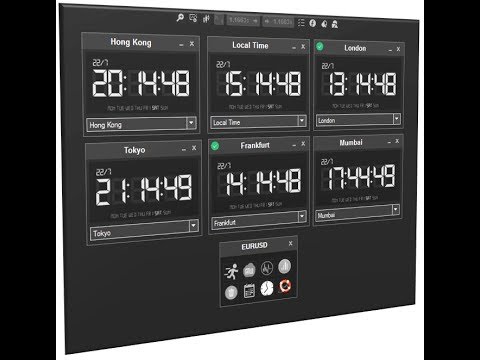
Task: Click the bar chart circle icon in EURUSD panel
Action: point(284,266)
